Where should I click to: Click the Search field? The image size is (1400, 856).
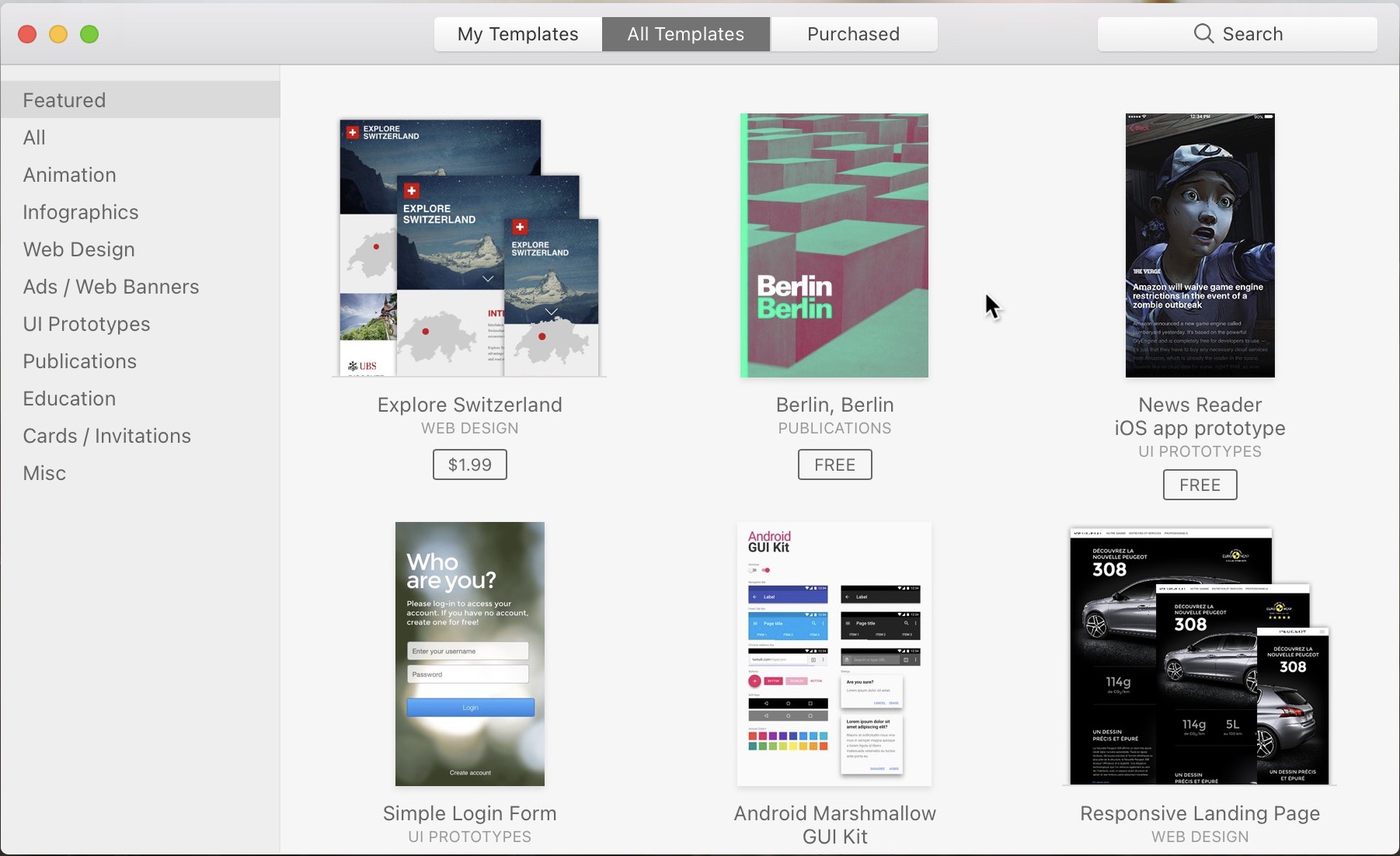1237,34
